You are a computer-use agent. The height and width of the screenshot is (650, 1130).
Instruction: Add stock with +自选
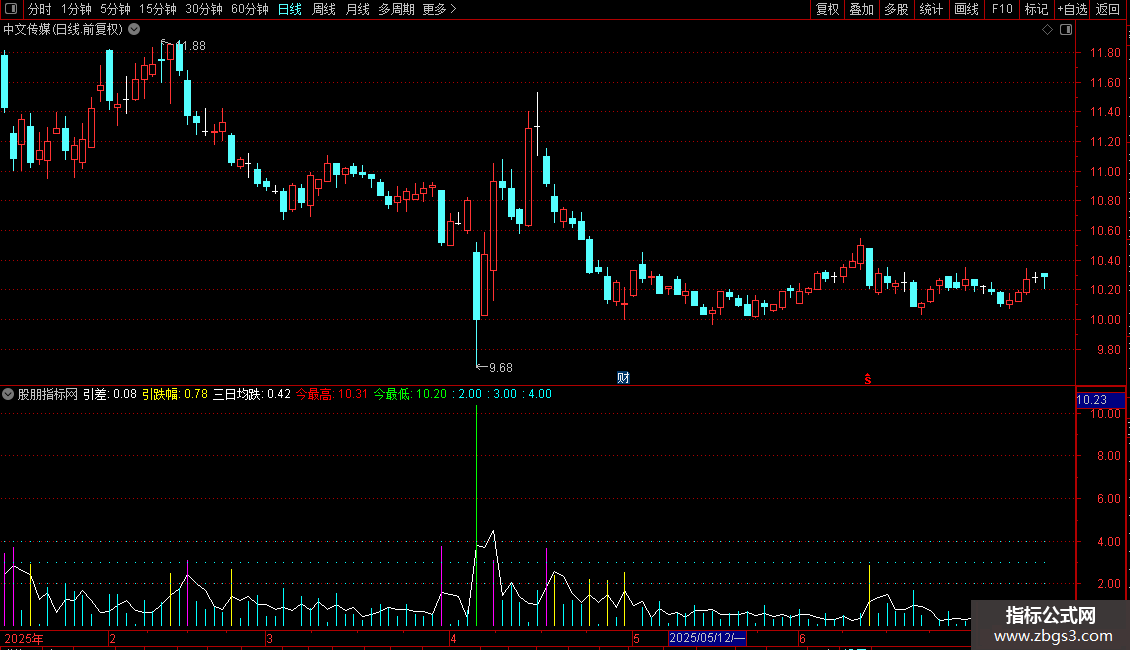[1072, 9]
